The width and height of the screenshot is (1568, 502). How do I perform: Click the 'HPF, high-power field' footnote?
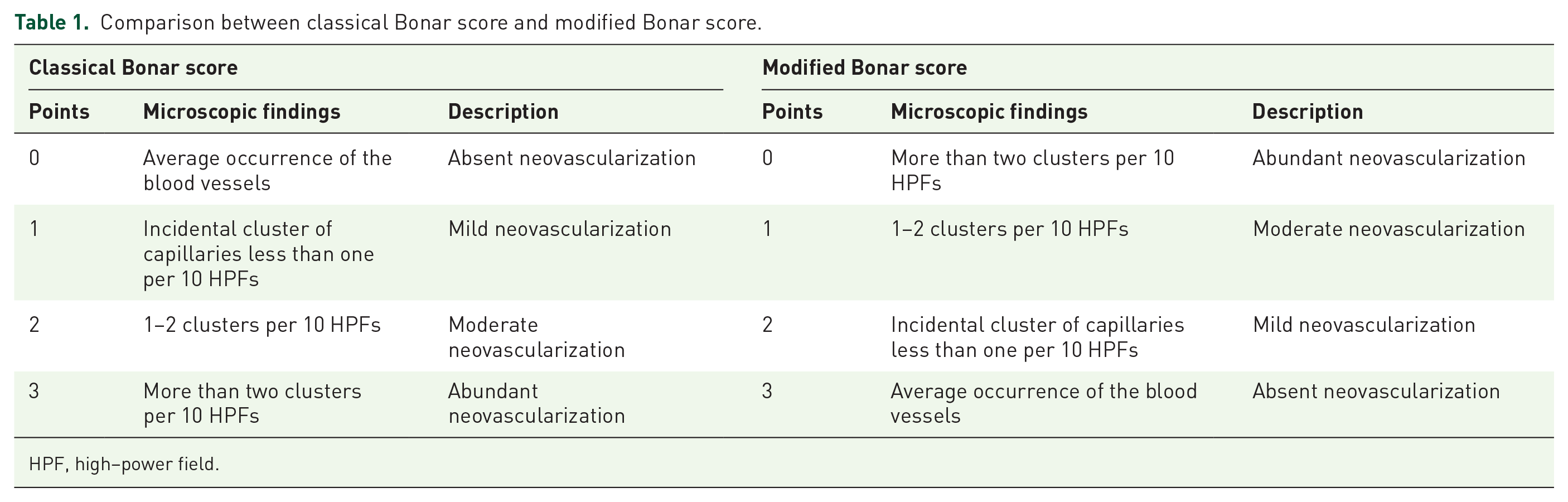[x=124, y=464]
